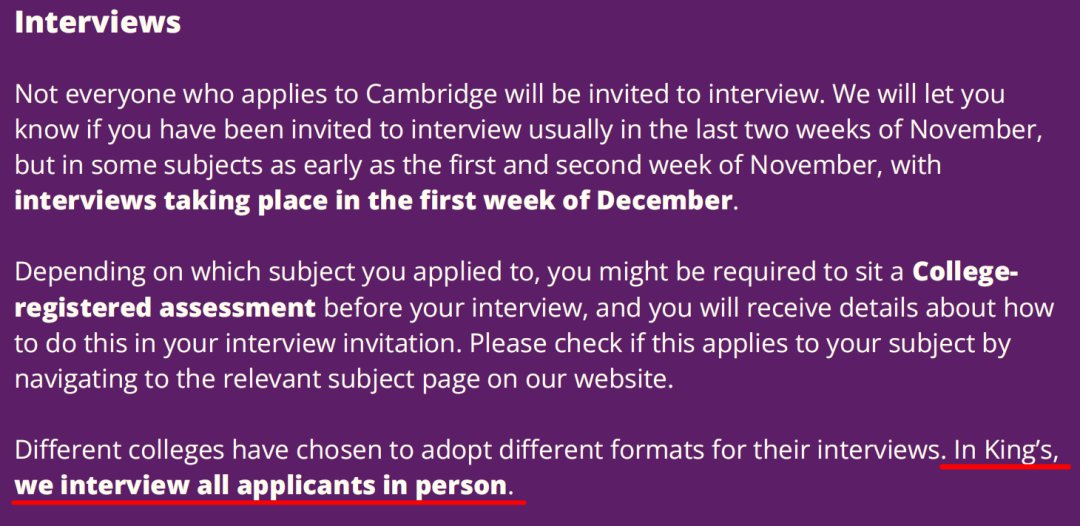Click "we interview all applicants in person"
Viewport: 1080px width, 526px height.
point(261,487)
